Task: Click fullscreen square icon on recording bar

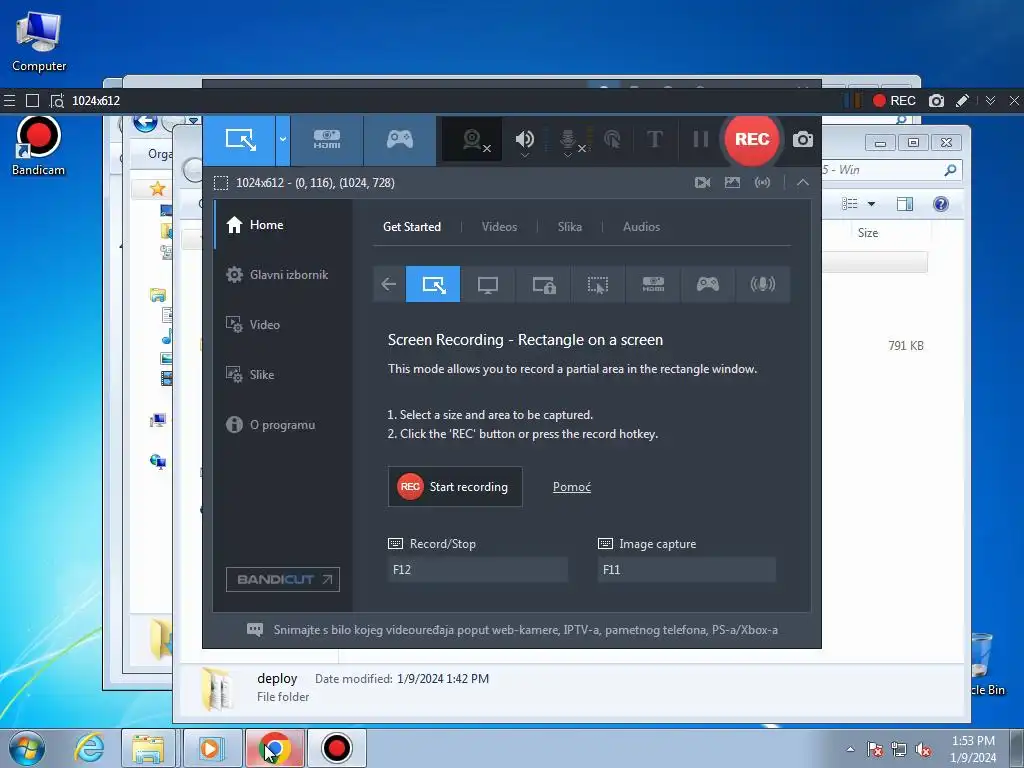Action: [x=32, y=101]
